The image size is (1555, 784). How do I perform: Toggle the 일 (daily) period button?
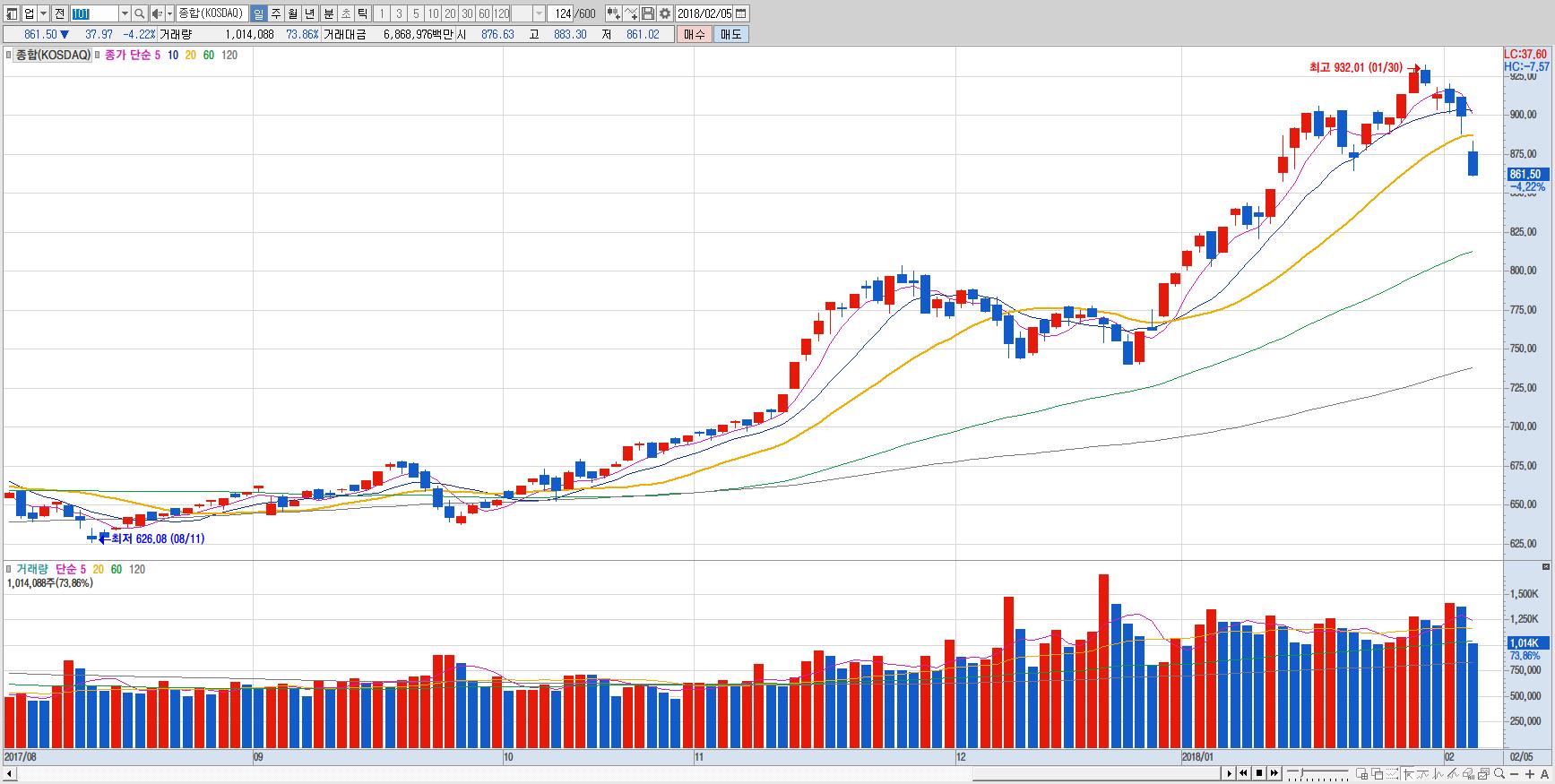[258, 13]
